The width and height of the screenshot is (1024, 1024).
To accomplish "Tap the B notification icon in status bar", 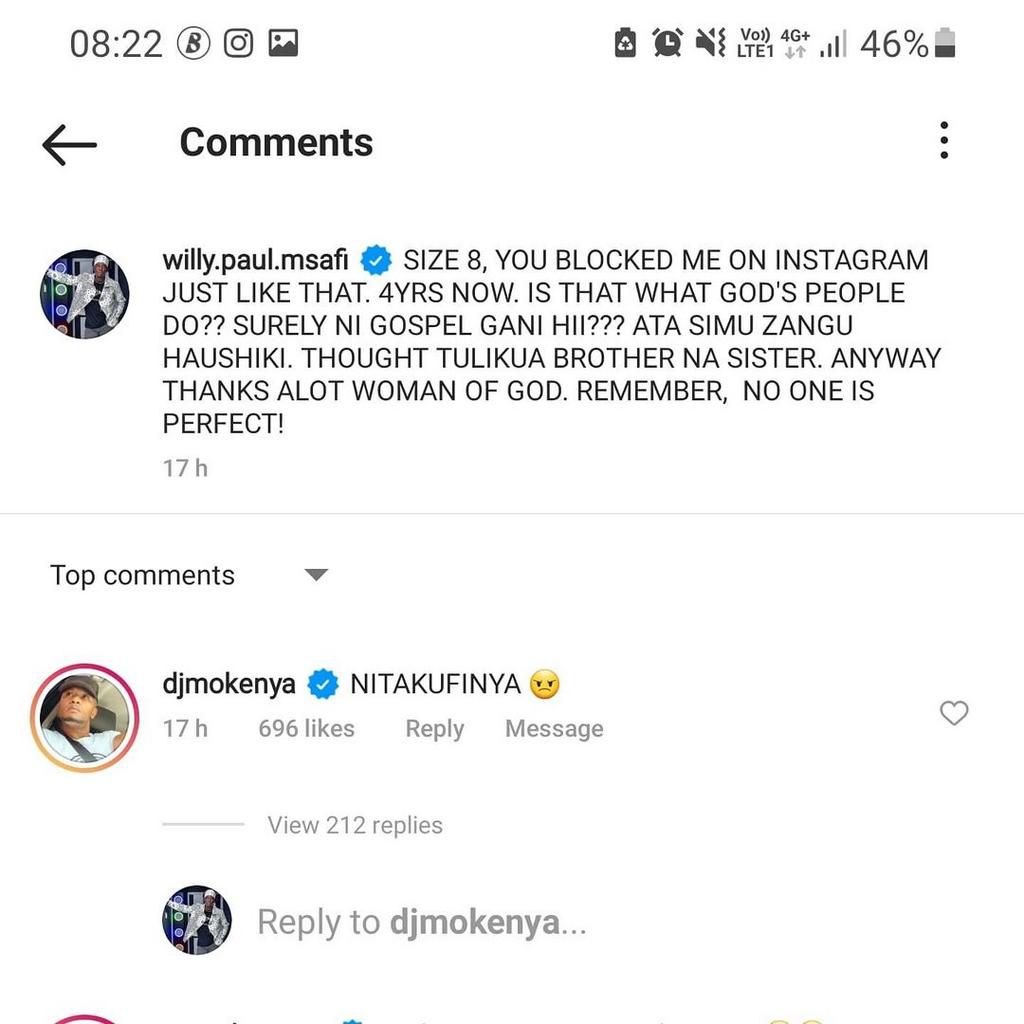I will [x=193, y=43].
